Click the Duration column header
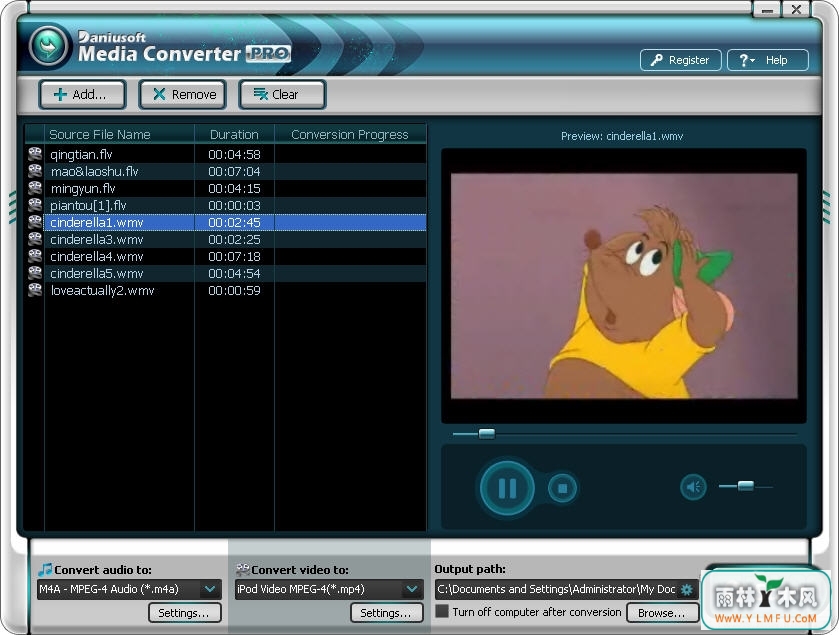The width and height of the screenshot is (839, 635). pos(234,134)
